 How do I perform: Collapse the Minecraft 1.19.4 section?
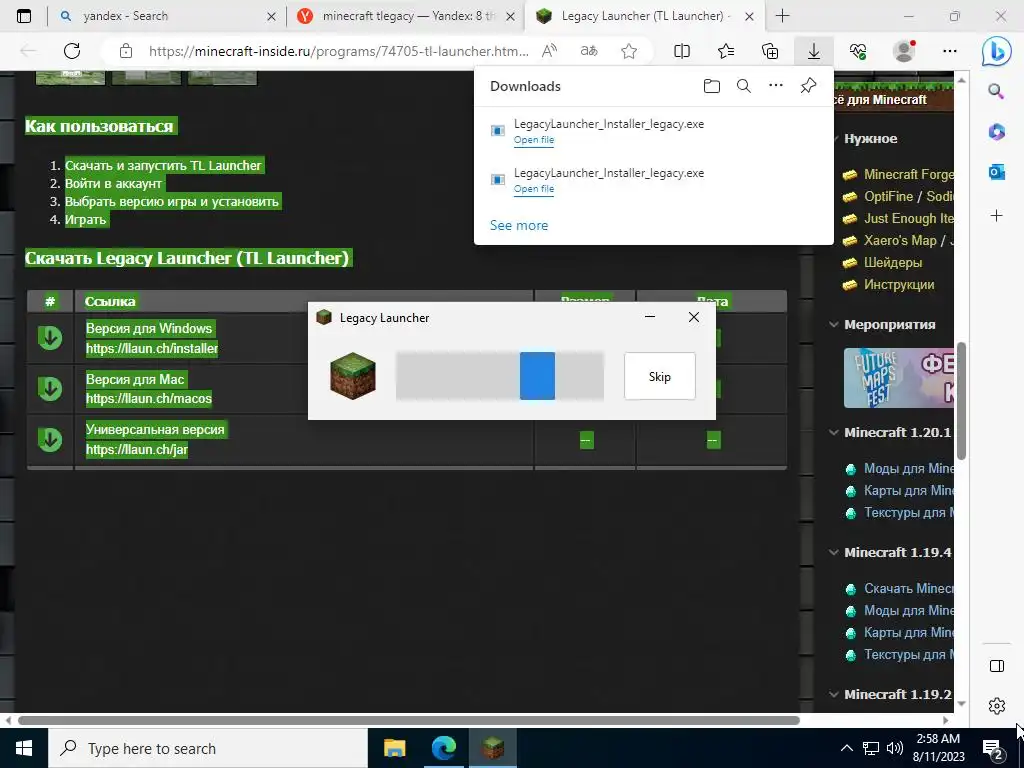(x=834, y=552)
